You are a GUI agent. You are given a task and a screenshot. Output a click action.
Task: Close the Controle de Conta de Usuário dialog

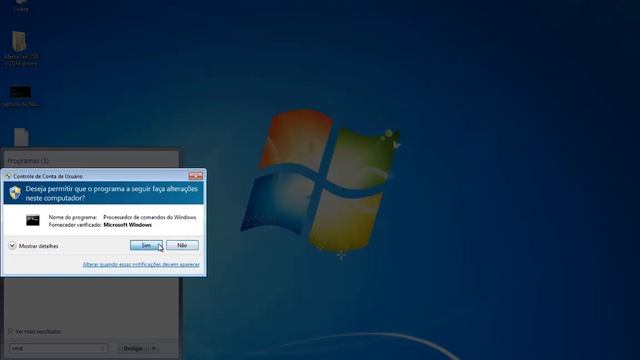tap(196, 176)
